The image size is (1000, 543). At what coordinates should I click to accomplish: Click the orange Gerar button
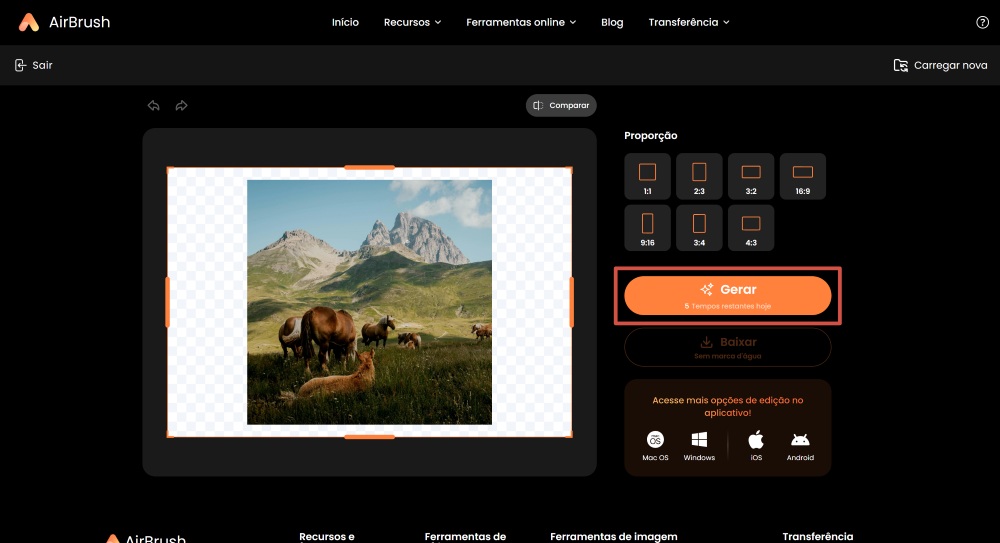(x=728, y=295)
